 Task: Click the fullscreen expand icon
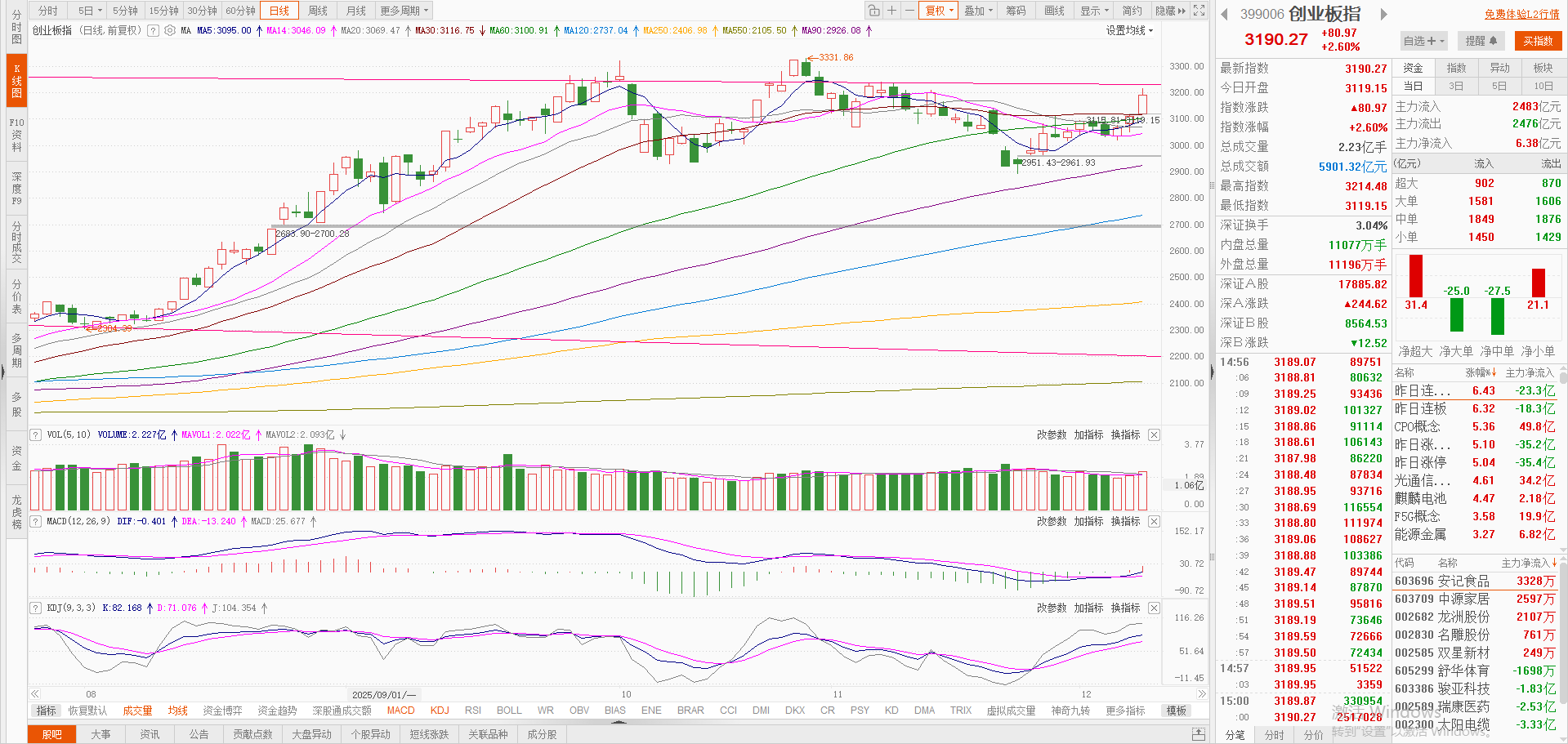1199,11
